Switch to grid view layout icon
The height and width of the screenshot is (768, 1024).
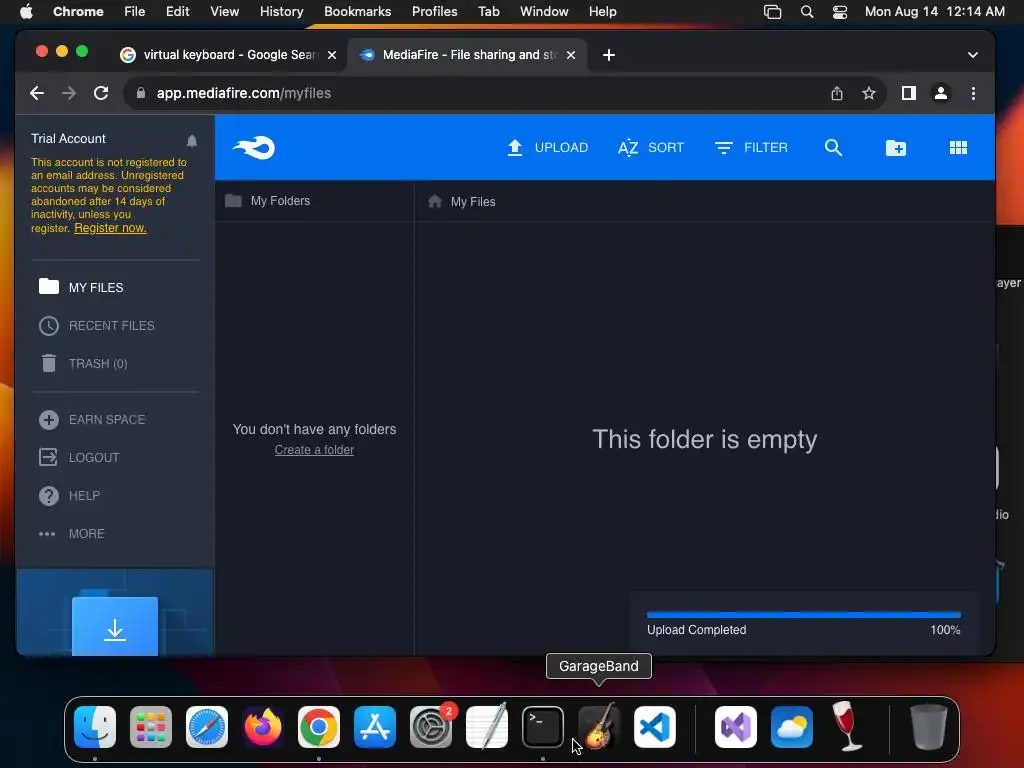pyautogui.click(x=958, y=148)
